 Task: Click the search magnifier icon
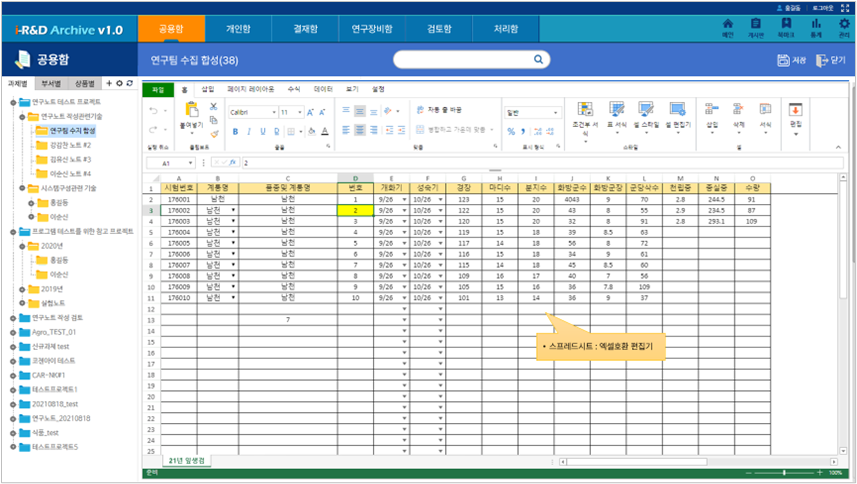point(538,60)
